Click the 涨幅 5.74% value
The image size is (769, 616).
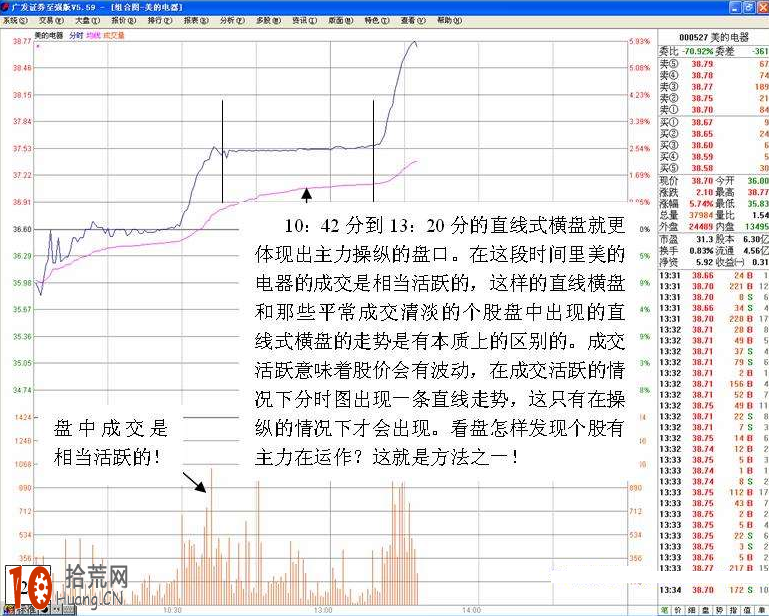click(x=701, y=203)
